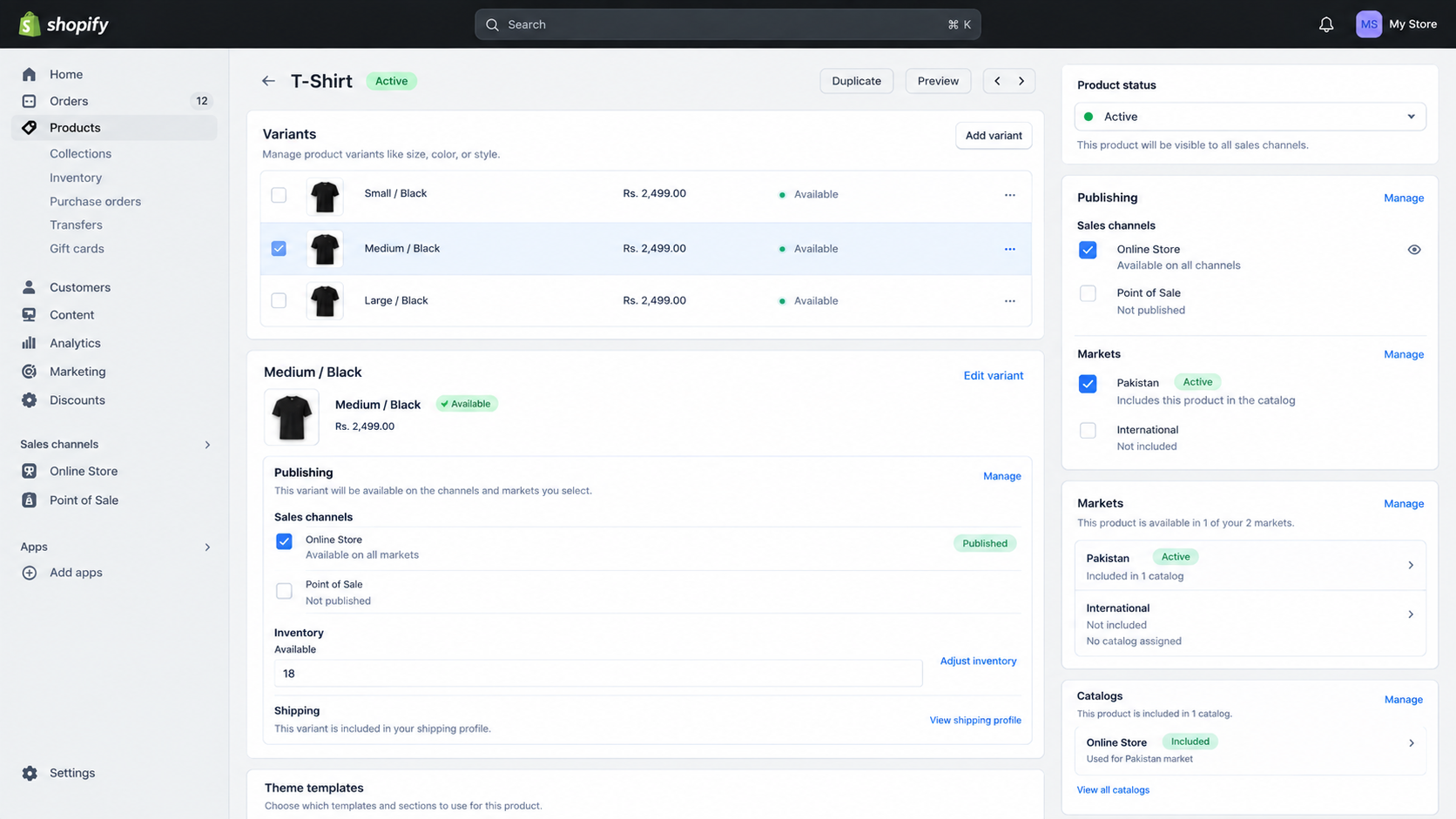The height and width of the screenshot is (819, 1456).
Task: Click the Duplicate button
Action: [x=856, y=81]
